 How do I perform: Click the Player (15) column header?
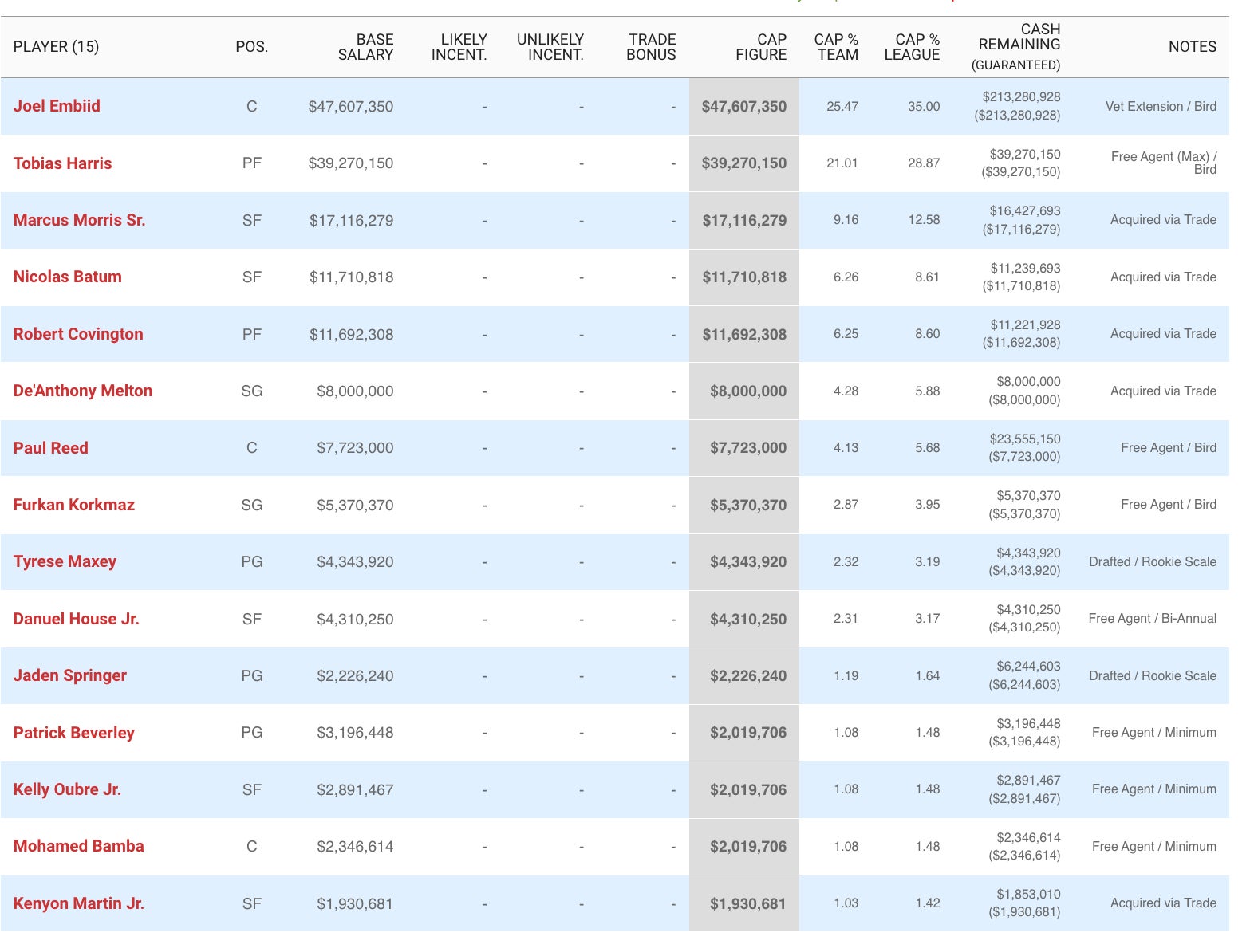[x=56, y=47]
